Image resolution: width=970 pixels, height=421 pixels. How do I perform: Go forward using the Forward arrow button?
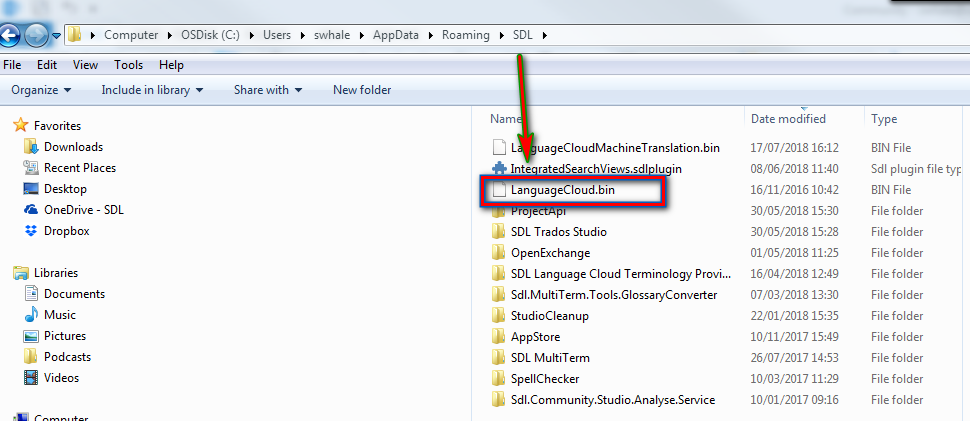pos(36,35)
